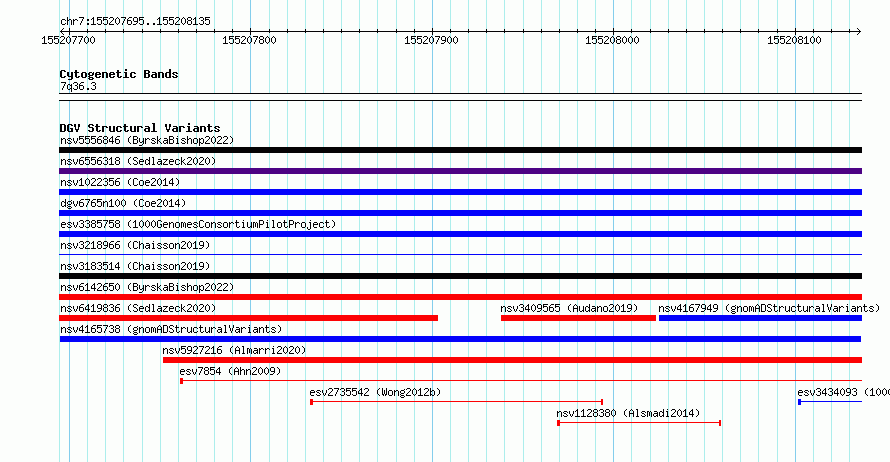This screenshot has height=462, width=890.
Task: Select the red bar under nsv6419836
Action: point(249,318)
